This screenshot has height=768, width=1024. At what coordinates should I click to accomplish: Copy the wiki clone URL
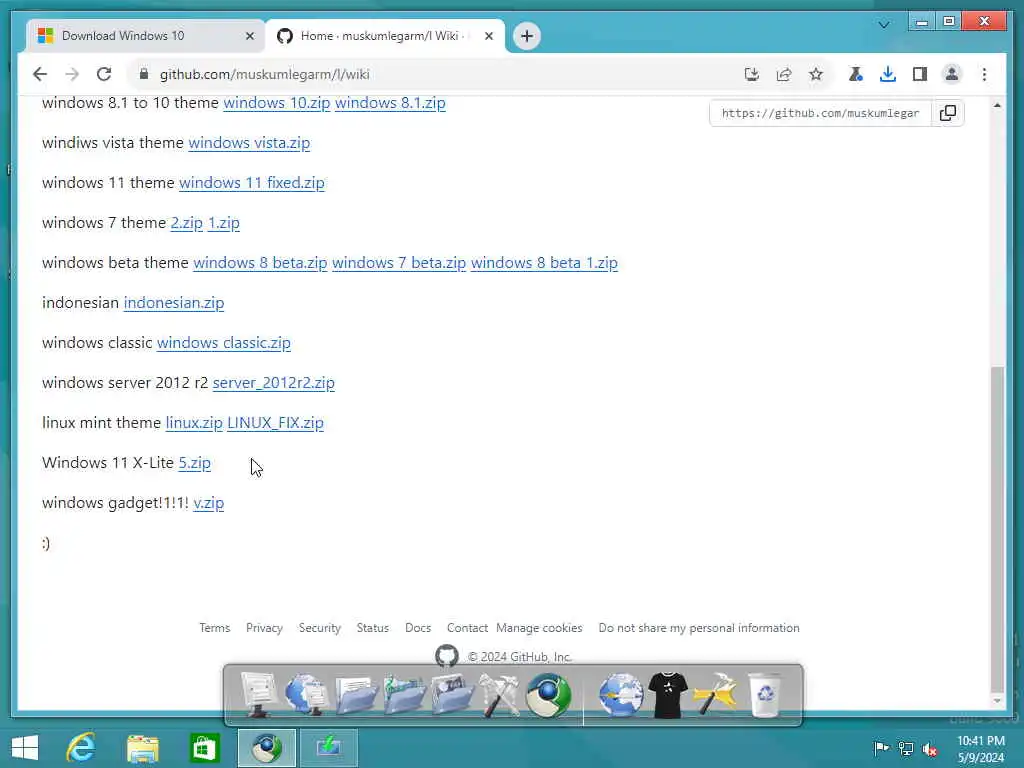pyautogui.click(x=948, y=113)
